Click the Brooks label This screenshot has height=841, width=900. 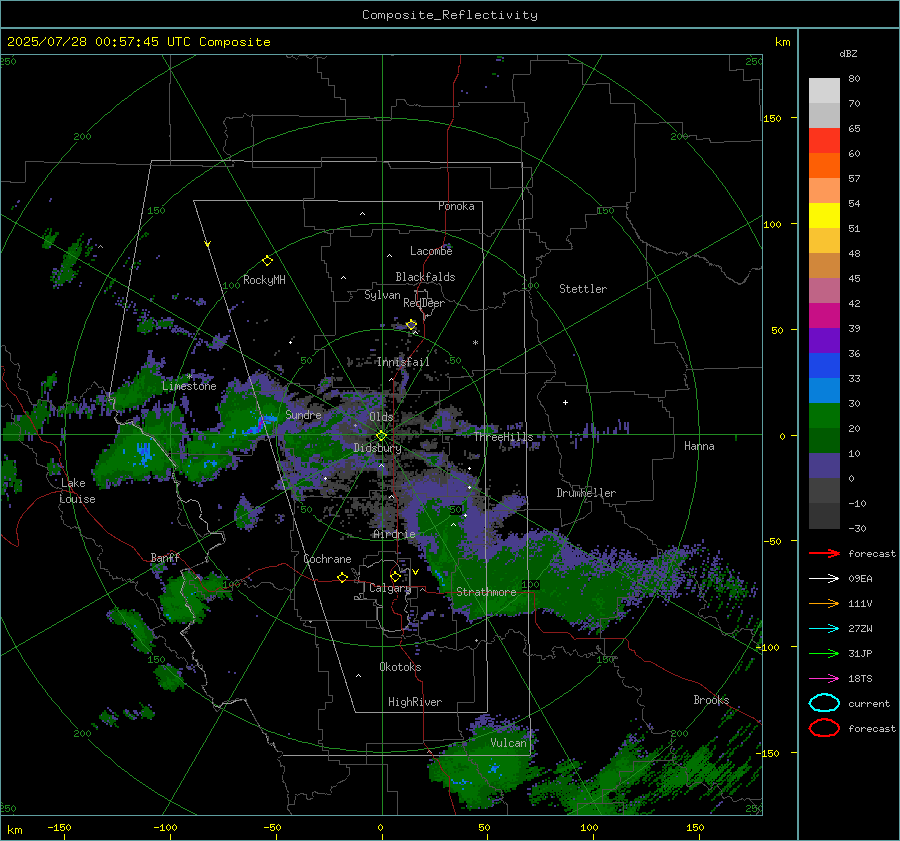(711, 700)
